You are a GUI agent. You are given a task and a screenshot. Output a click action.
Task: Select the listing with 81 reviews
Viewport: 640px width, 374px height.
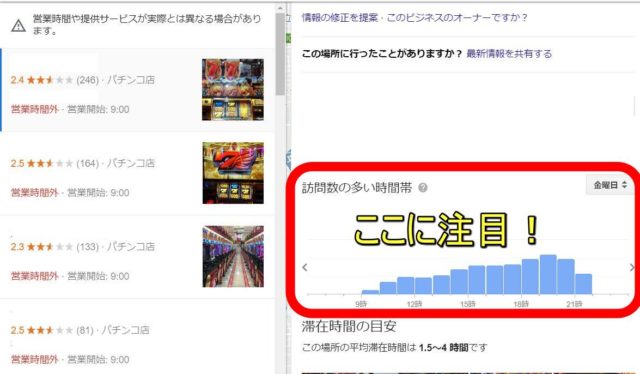138,336
